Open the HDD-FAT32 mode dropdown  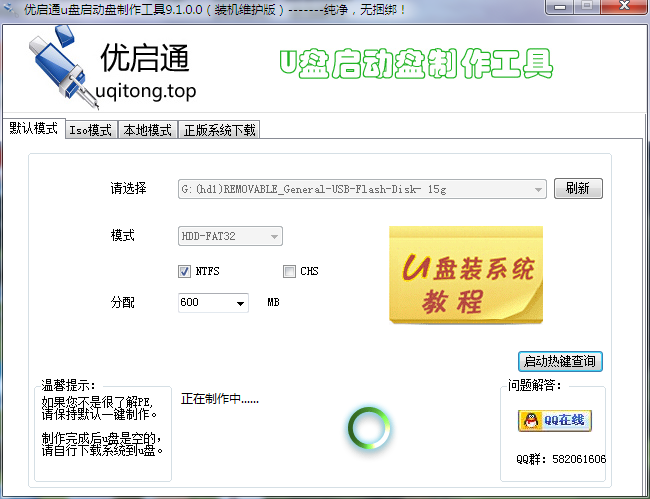click(x=275, y=237)
